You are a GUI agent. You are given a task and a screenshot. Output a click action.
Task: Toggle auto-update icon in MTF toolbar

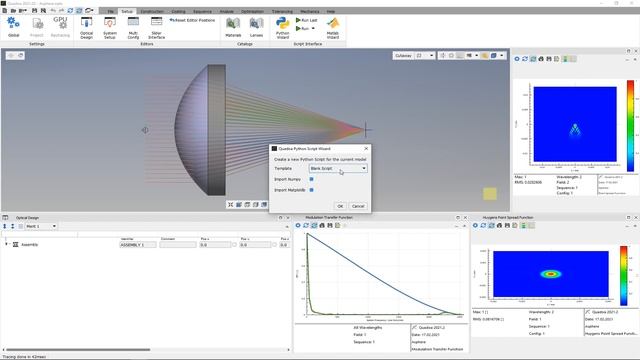coord(314,225)
